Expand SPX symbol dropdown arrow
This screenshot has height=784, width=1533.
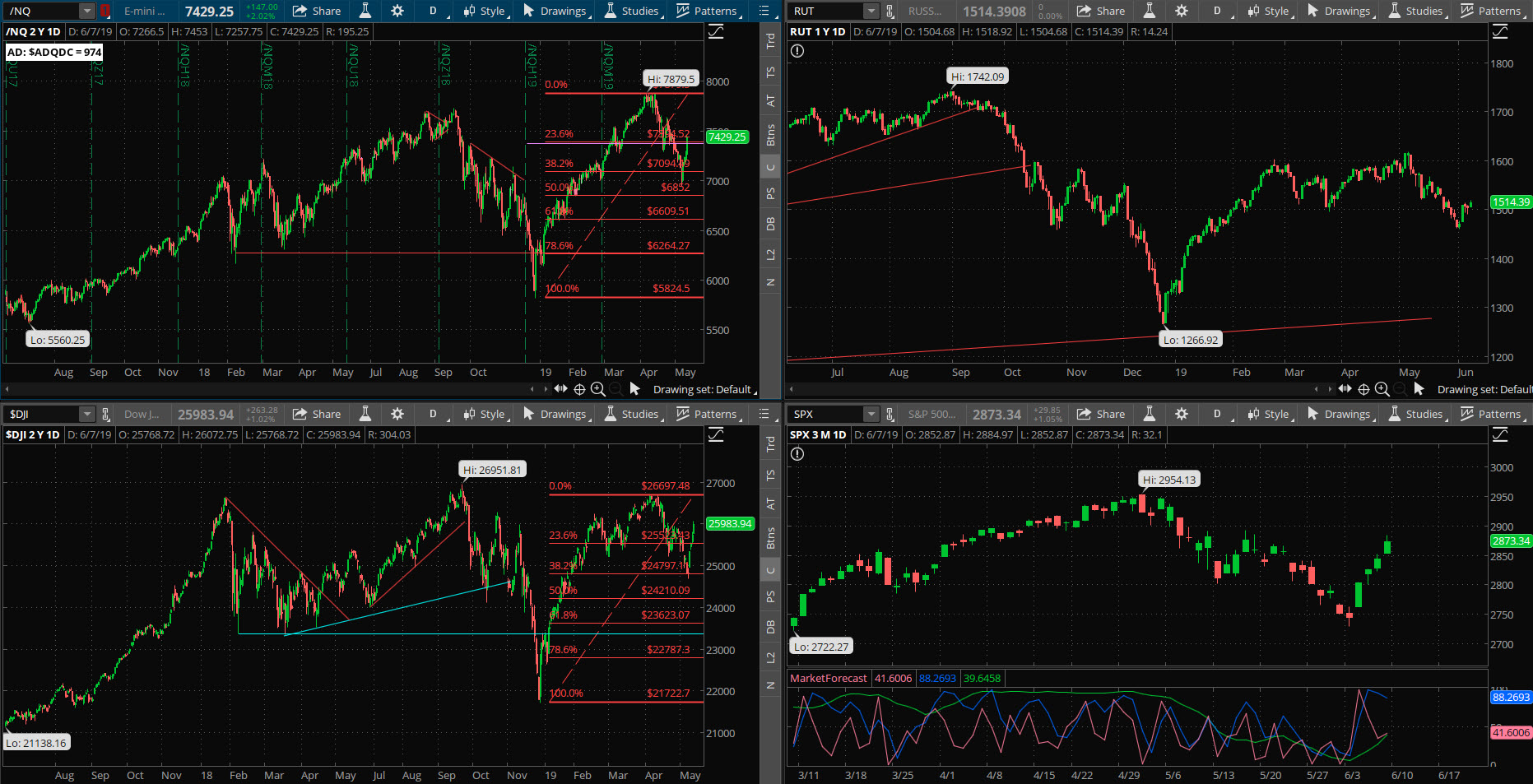pyautogui.click(x=871, y=414)
